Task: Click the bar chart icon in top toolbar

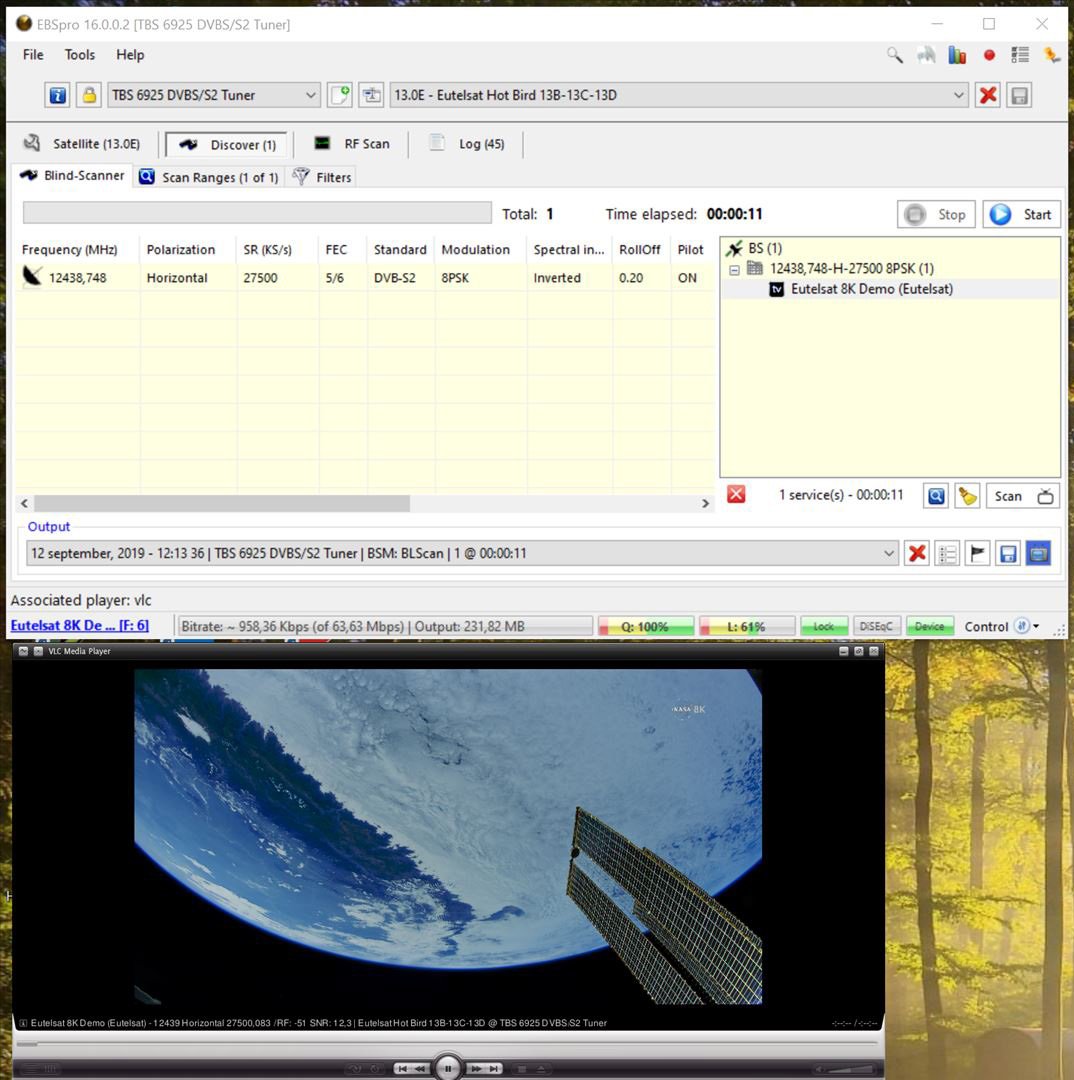Action: click(x=958, y=56)
